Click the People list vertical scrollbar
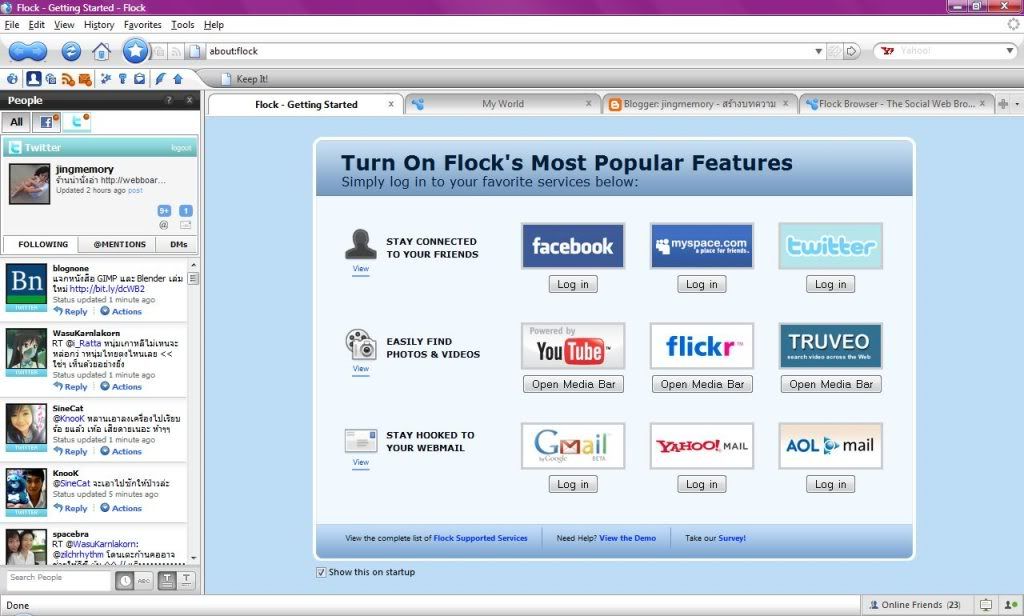This screenshot has height=616, width=1024. click(193, 411)
